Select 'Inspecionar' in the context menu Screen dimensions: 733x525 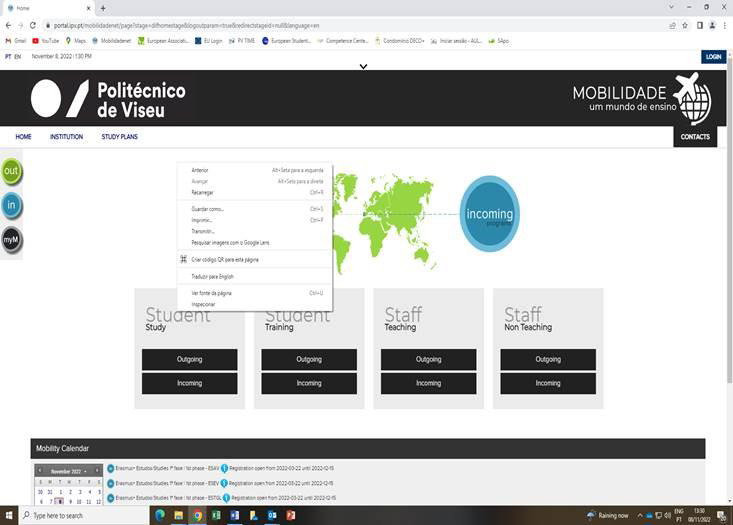tap(203, 304)
